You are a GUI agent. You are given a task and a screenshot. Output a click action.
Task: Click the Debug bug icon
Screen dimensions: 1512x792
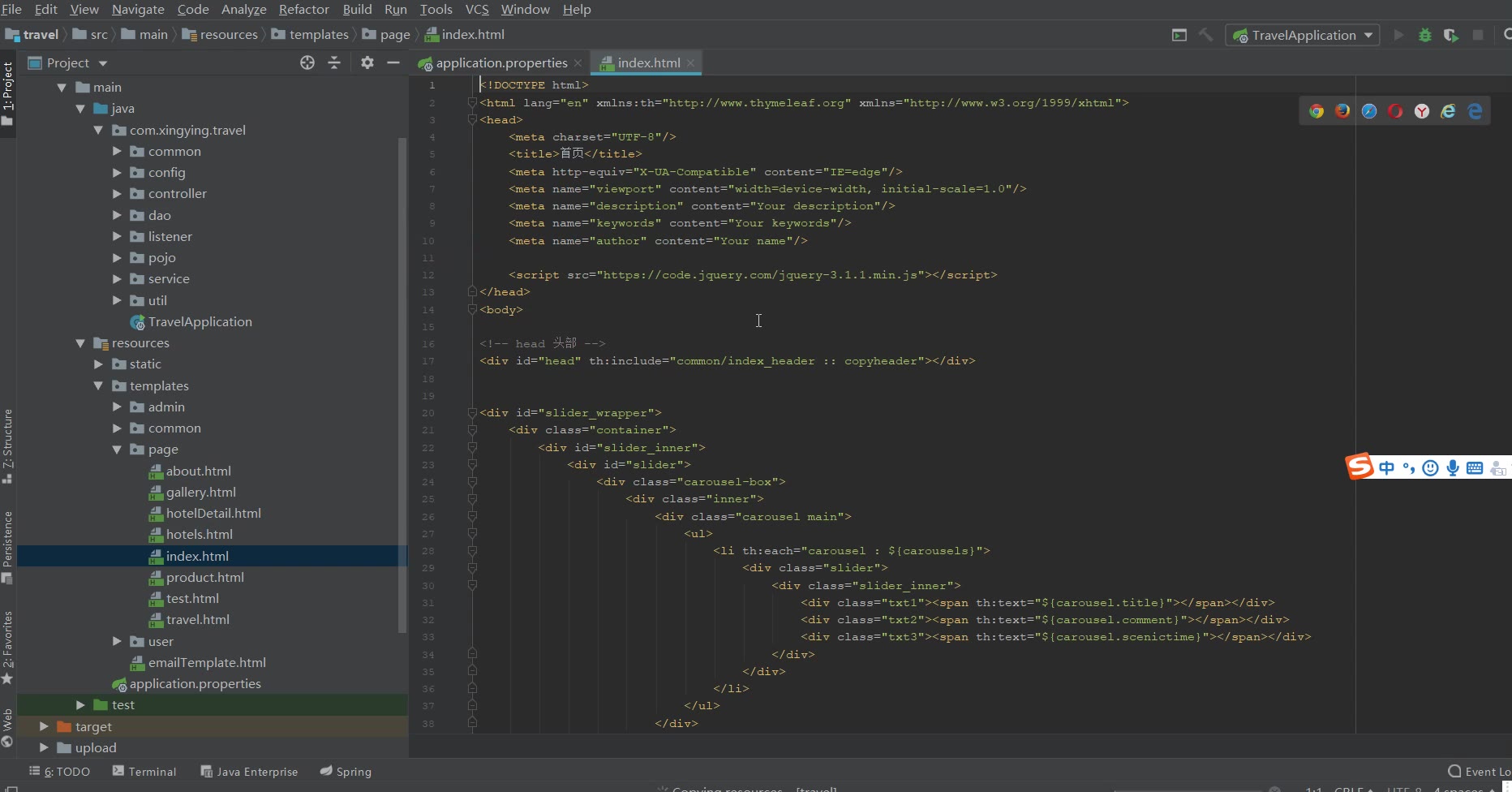pos(1424,35)
